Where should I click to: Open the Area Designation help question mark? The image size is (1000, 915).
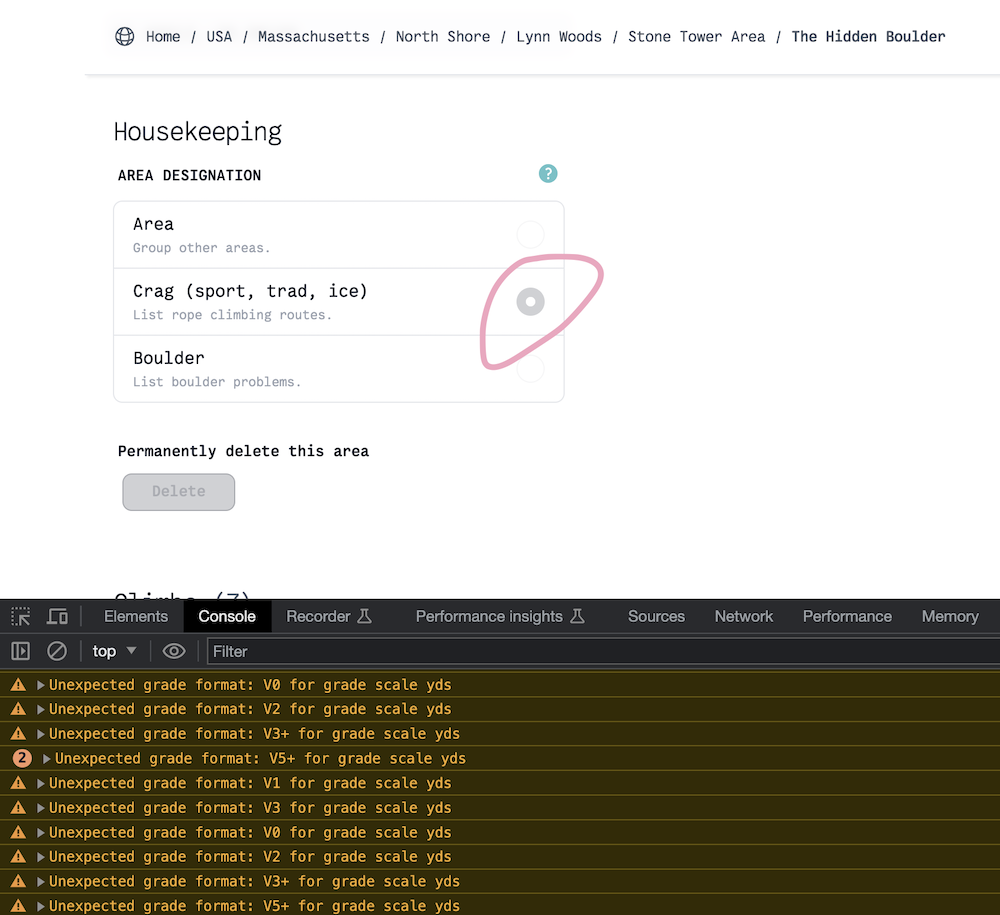(x=547, y=173)
